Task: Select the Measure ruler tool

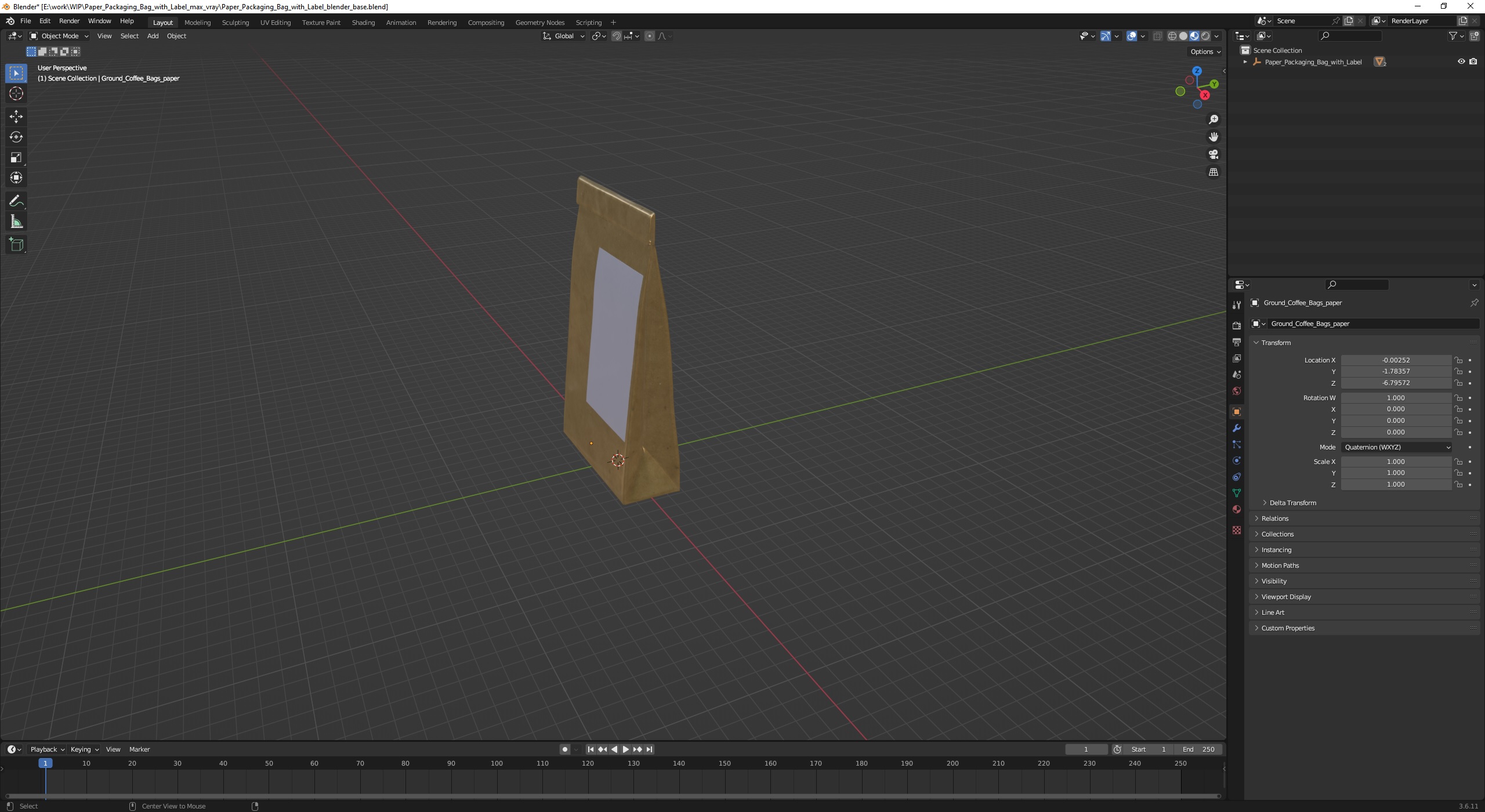Action: coord(16,222)
